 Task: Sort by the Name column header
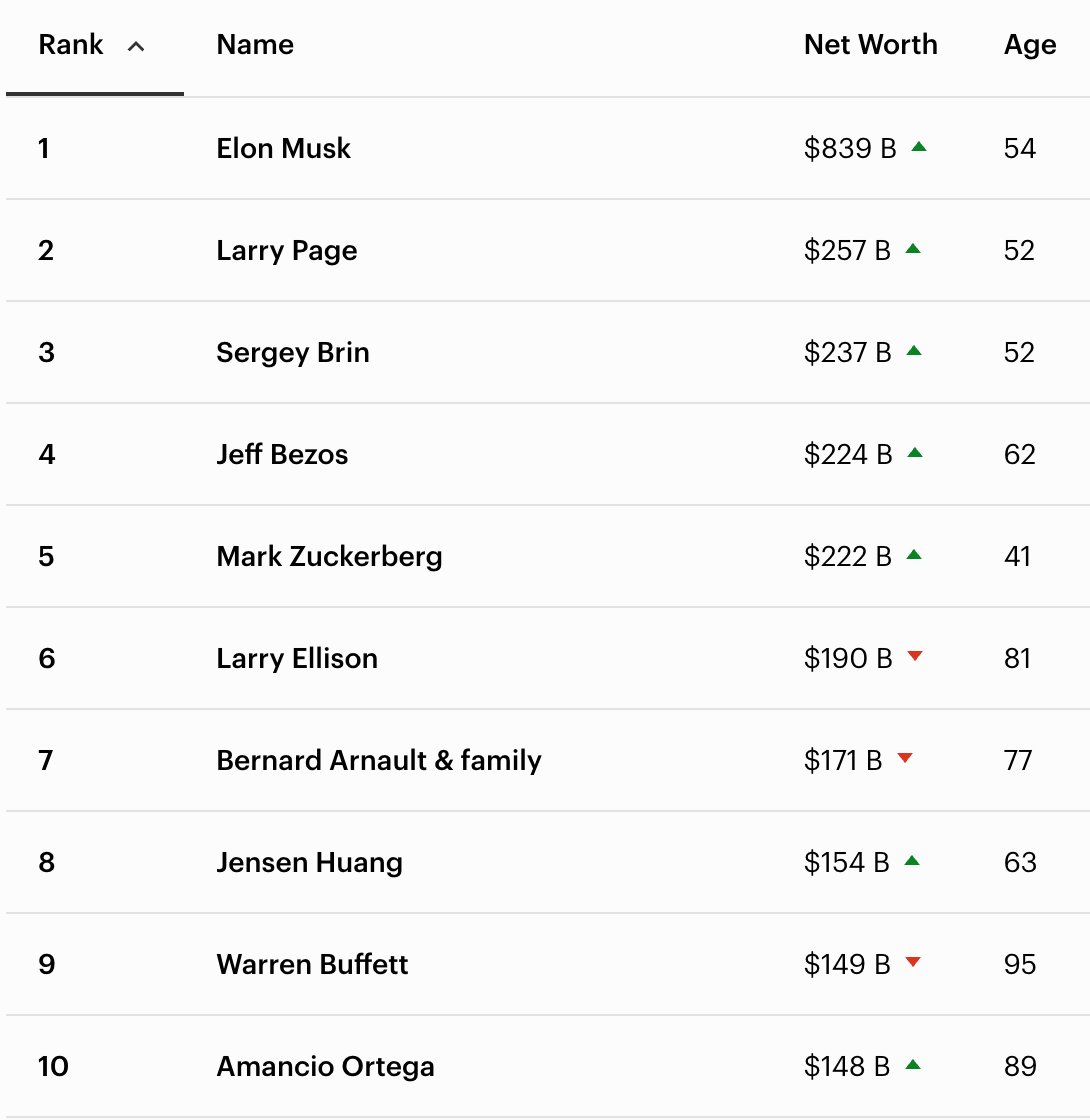[255, 45]
